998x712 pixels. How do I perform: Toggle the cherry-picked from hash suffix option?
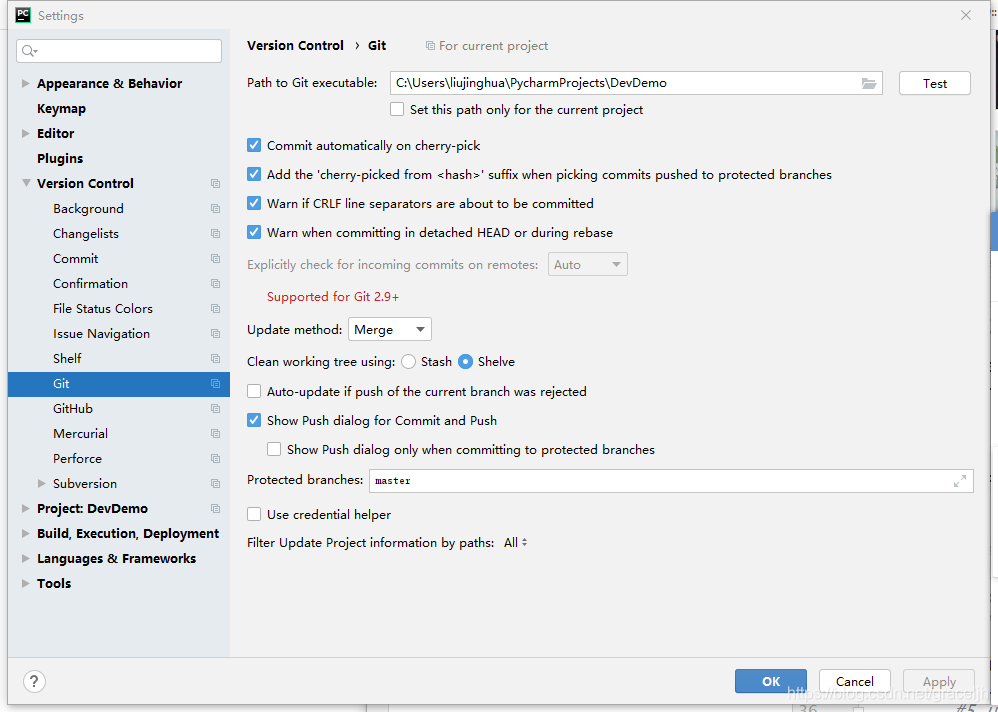tap(254, 174)
